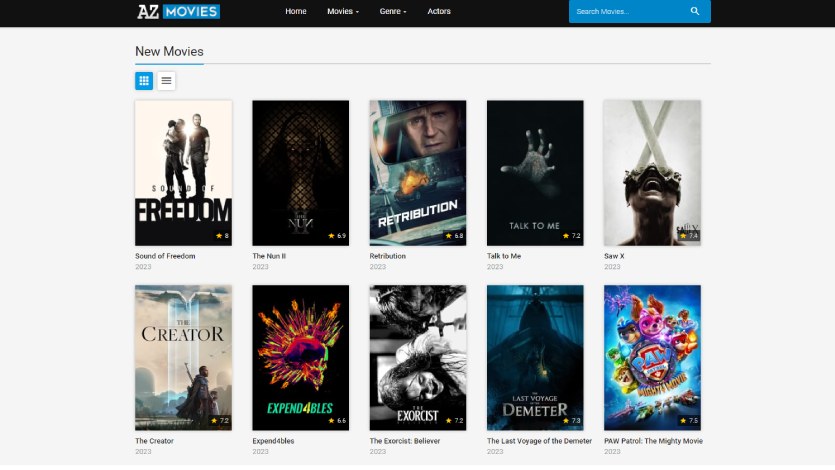Open the Talk to Me poster
This screenshot has height=470, width=835.
(x=535, y=173)
